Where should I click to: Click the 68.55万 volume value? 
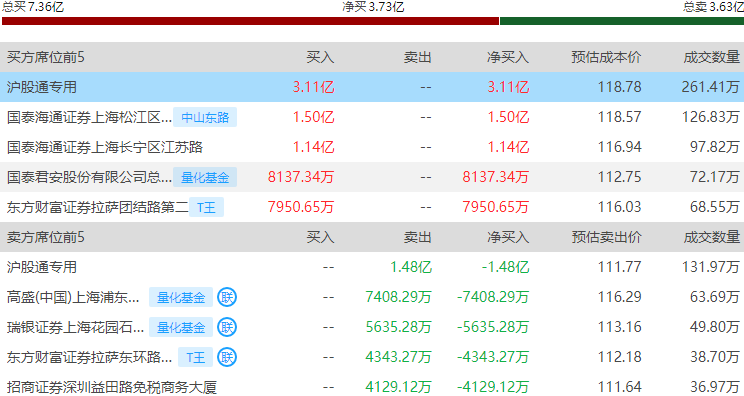point(715,207)
